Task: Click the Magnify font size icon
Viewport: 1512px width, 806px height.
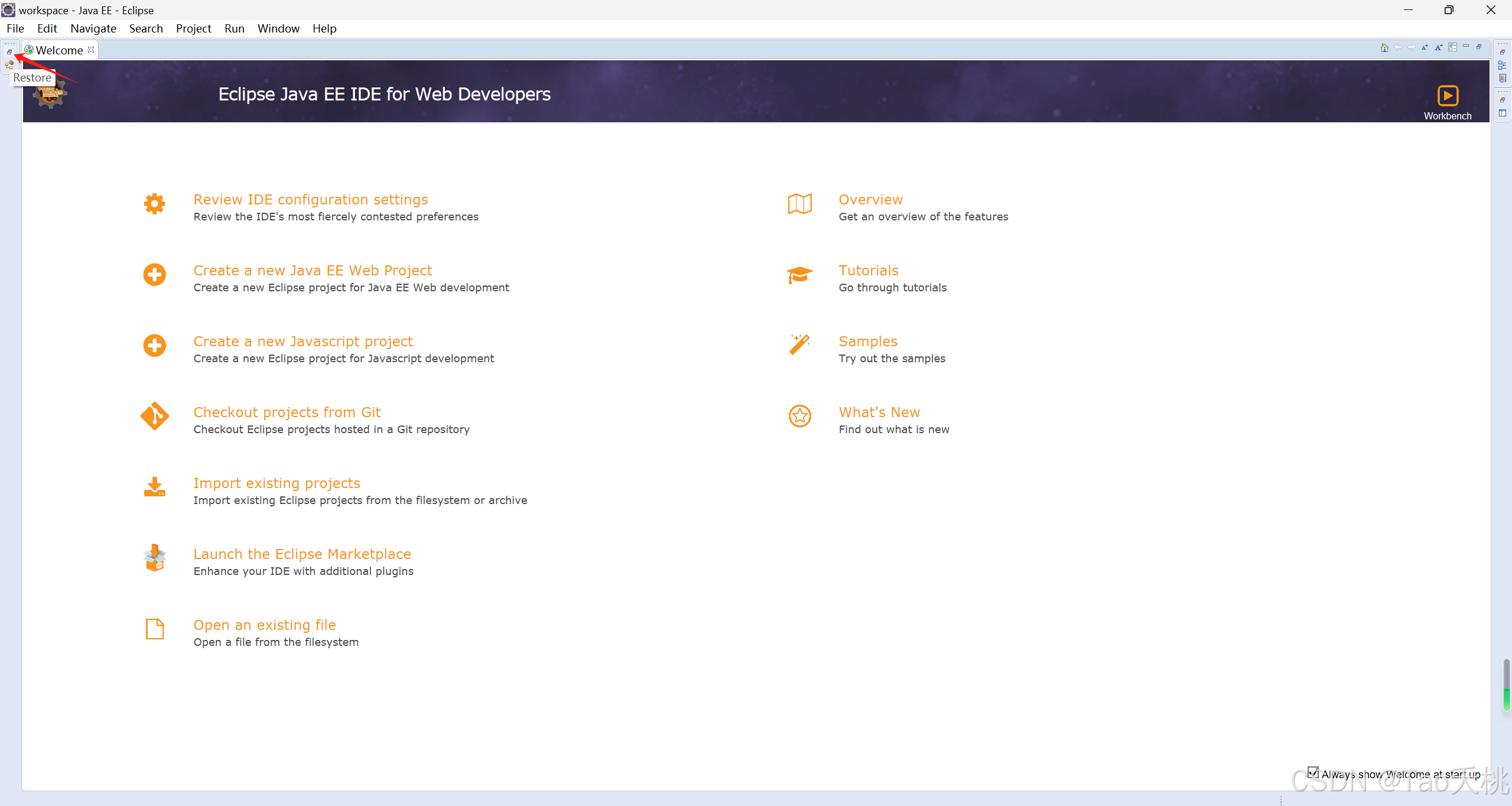Action: 1438,48
